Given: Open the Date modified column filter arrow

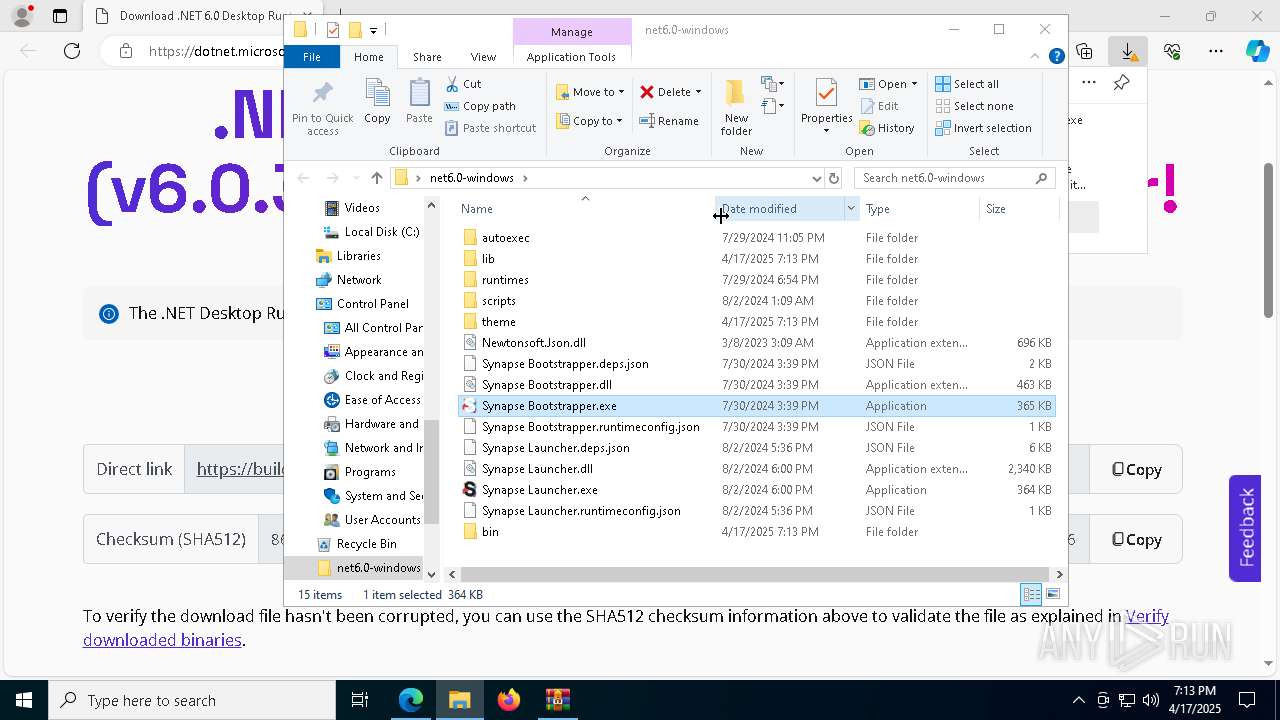Looking at the screenshot, I should pos(851,209).
